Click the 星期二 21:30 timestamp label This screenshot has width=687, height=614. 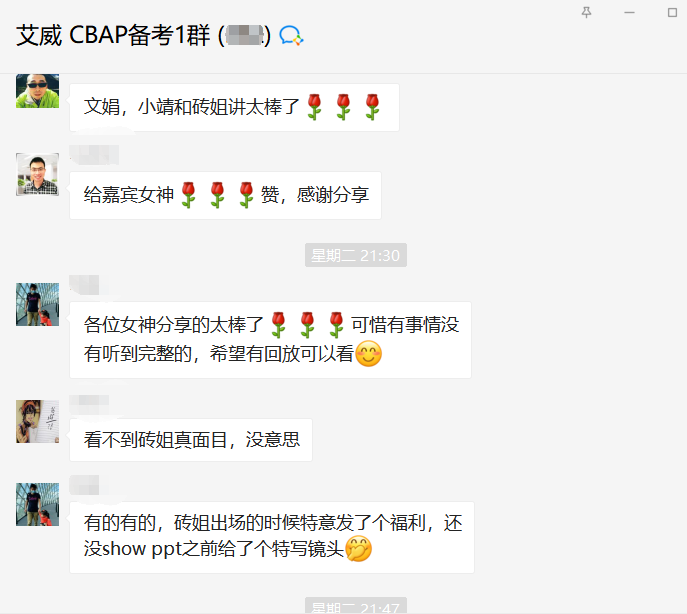click(x=356, y=255)
